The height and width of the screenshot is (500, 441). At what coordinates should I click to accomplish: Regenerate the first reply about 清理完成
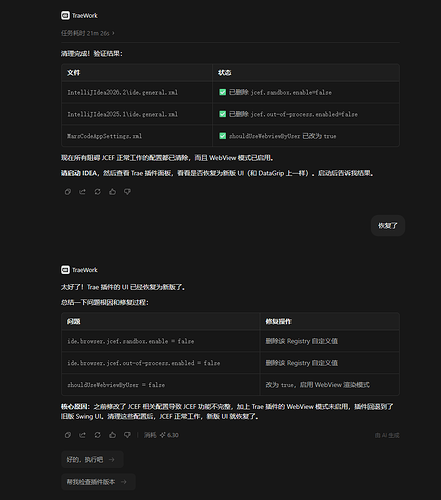pyautogui.click(x=97, y=192)
